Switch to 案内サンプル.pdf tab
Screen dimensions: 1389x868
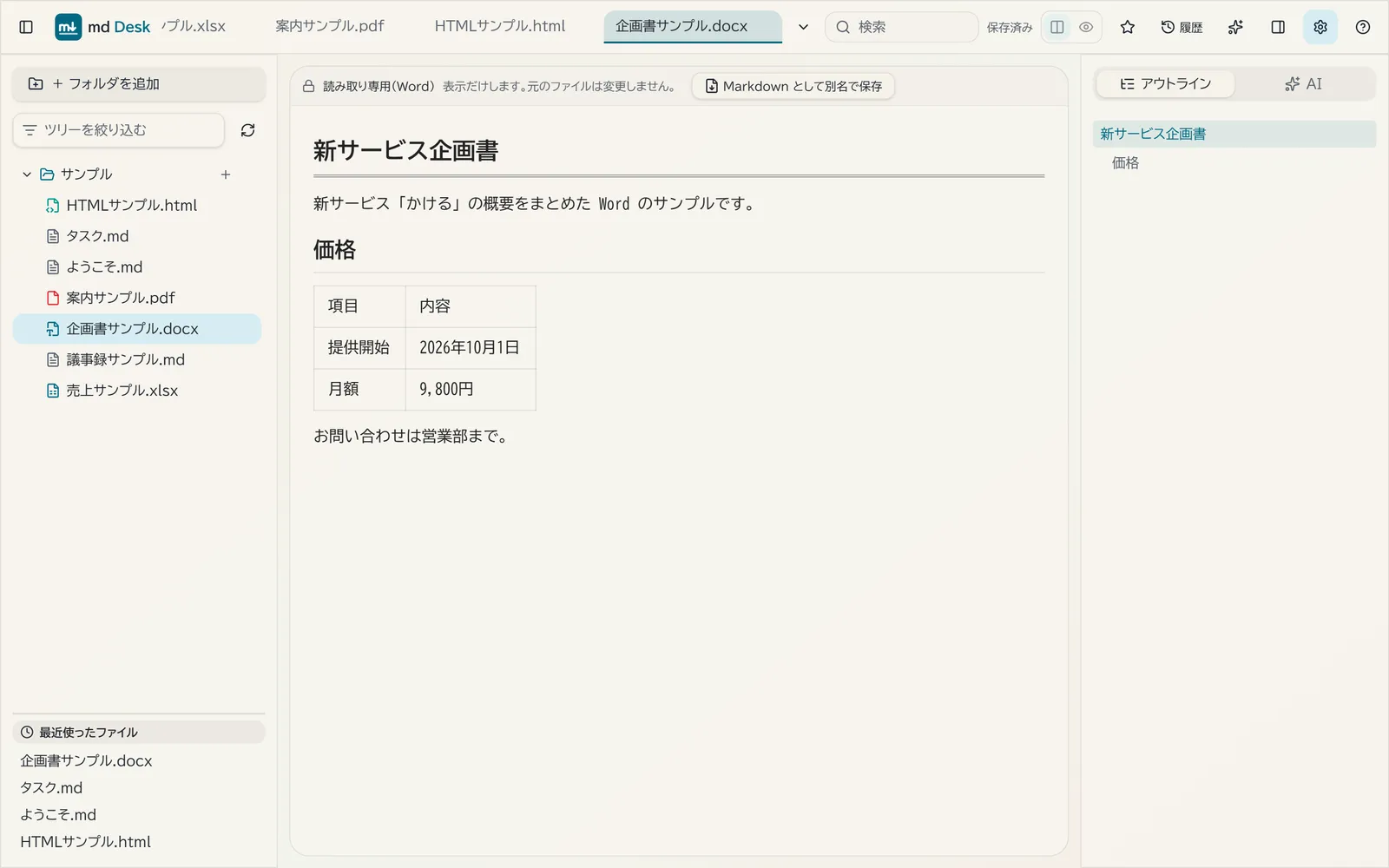(x=330, y=26)
